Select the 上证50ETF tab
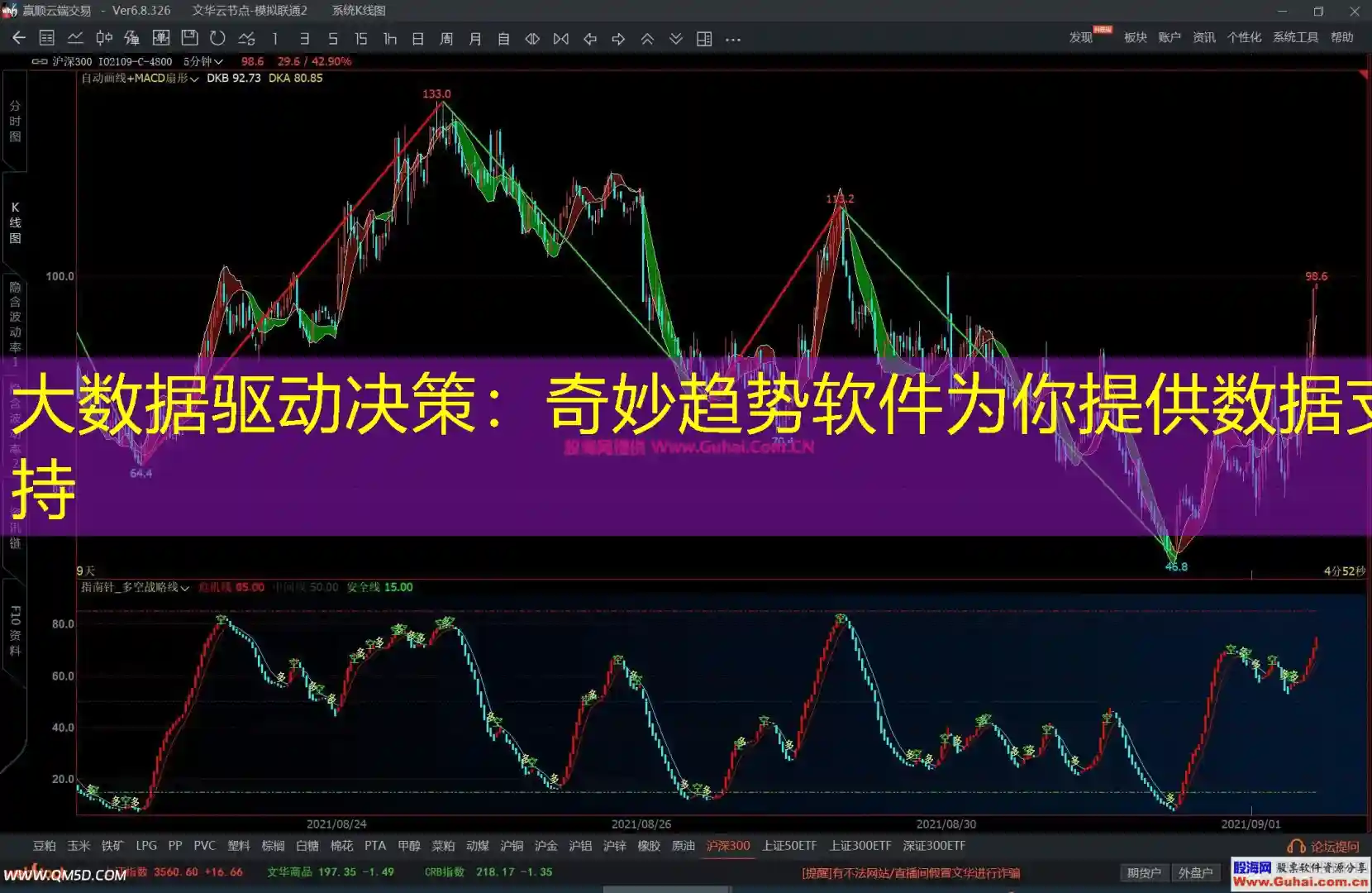 (789, 846)
